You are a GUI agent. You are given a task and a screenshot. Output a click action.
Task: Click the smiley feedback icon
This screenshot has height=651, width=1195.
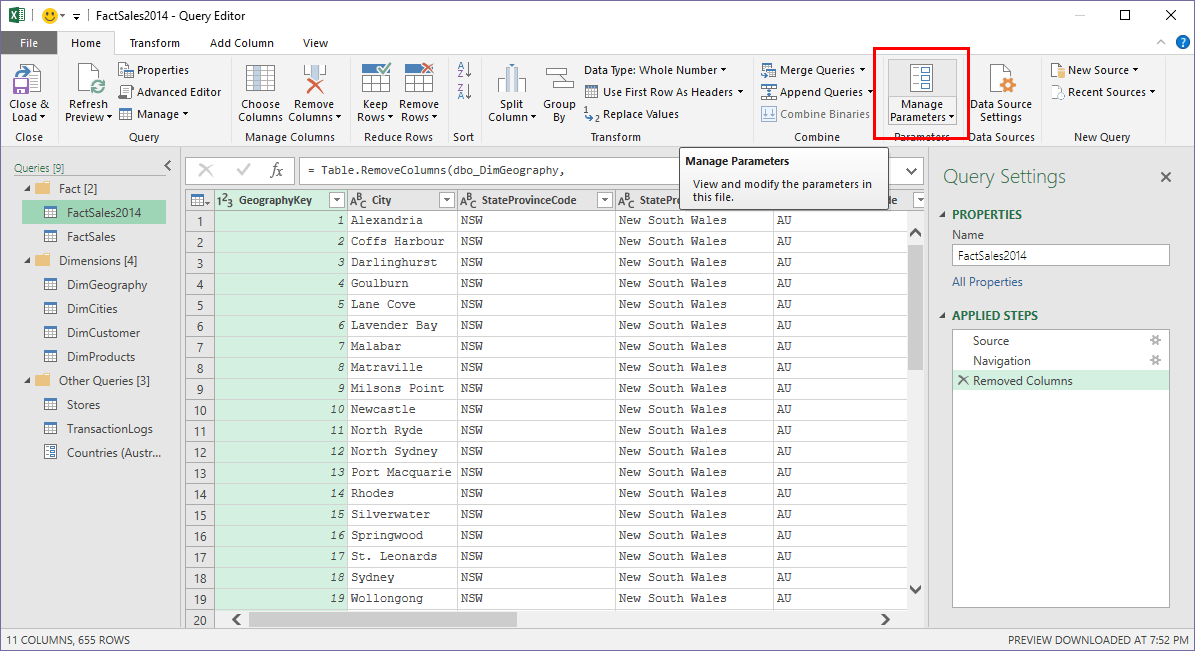(50, 15)
